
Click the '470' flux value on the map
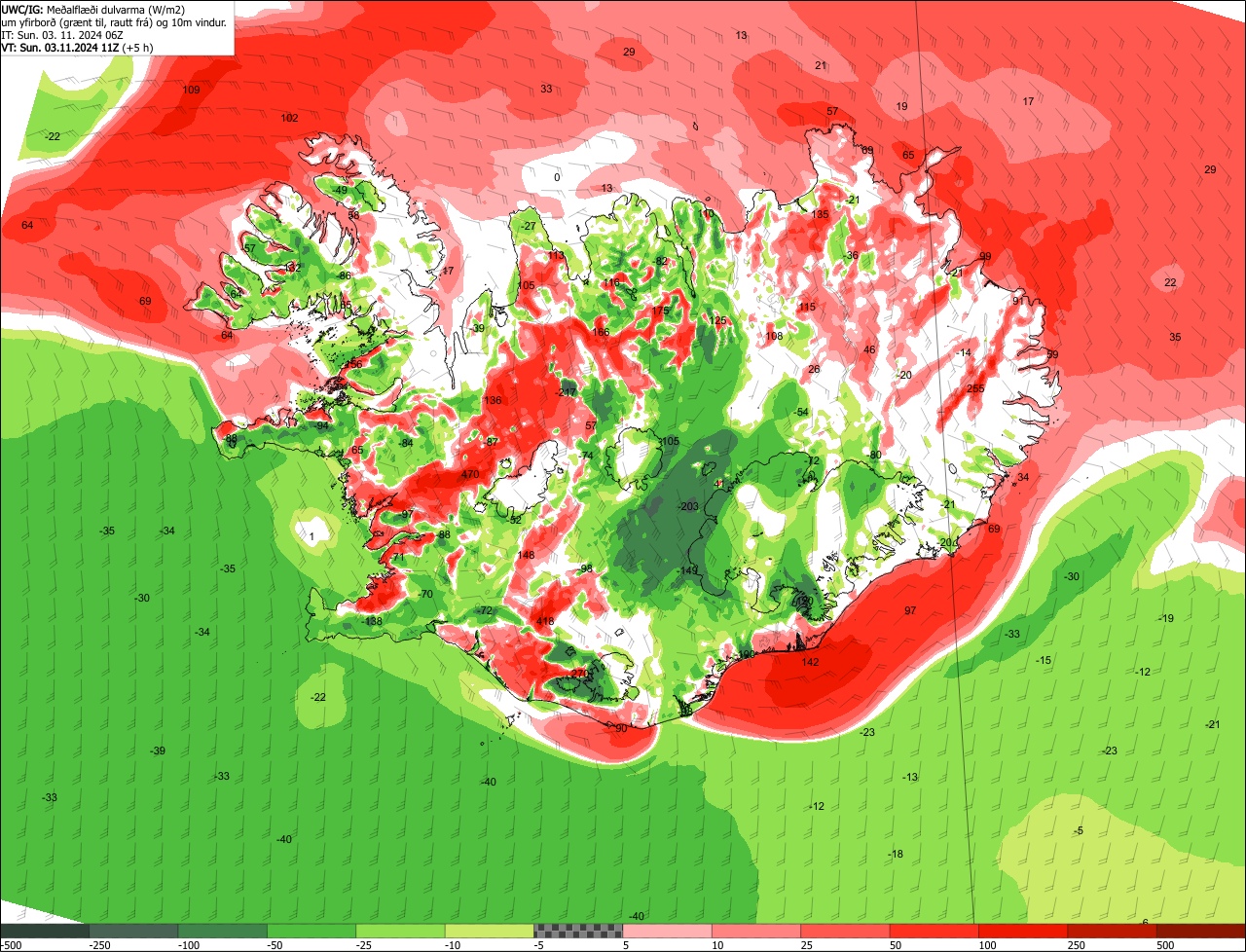click(x=471, y=474)
